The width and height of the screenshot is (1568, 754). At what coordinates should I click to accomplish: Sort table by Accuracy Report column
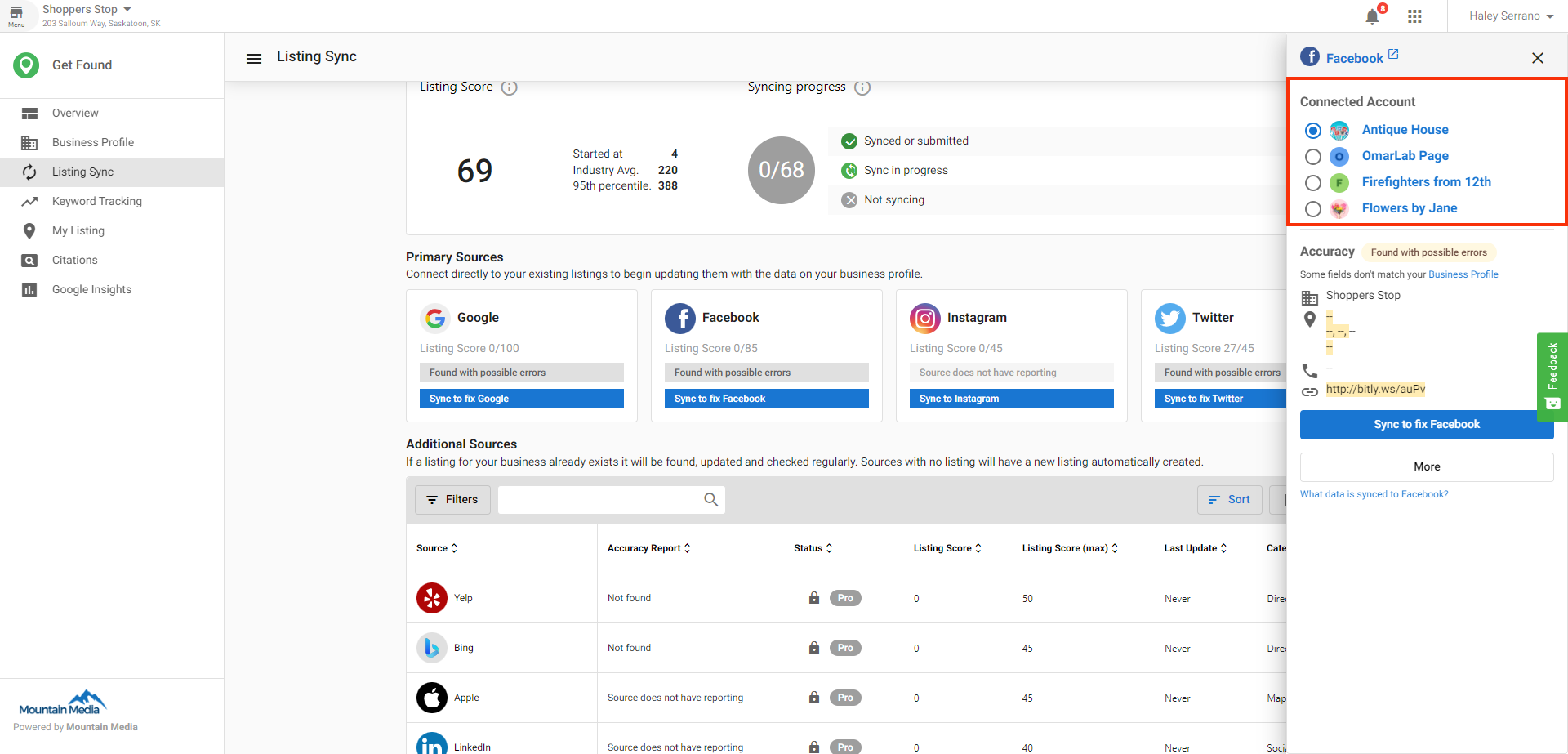pyautogui.click(x=649, y=548)
